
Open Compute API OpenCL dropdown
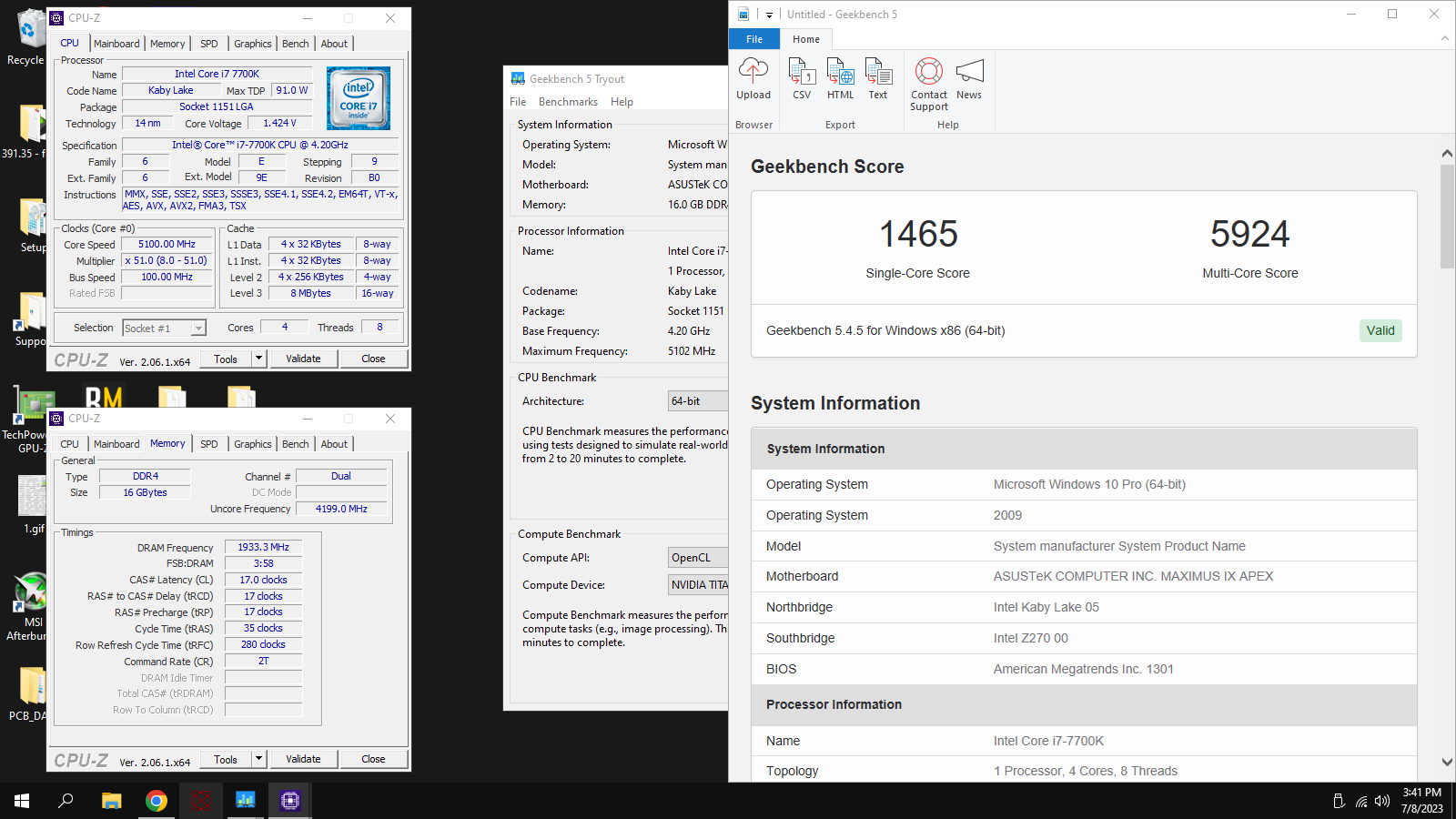(698, 558)
